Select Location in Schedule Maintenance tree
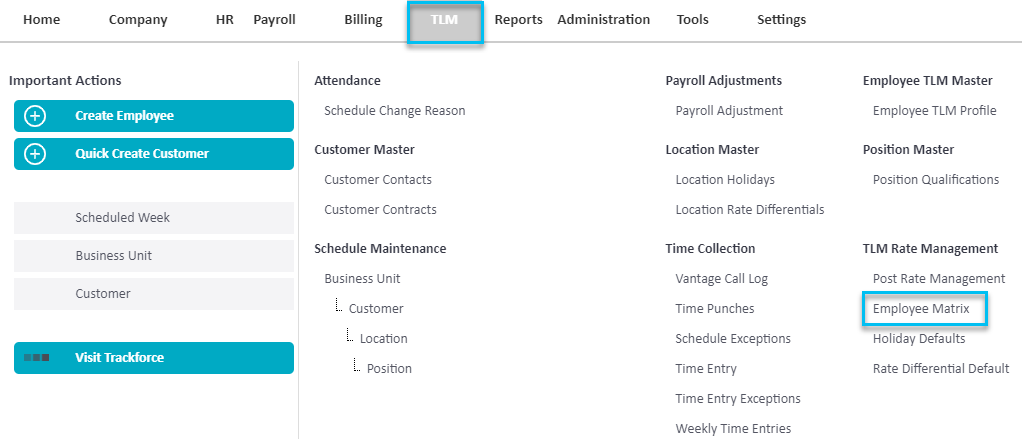 (x=384, y=339)
